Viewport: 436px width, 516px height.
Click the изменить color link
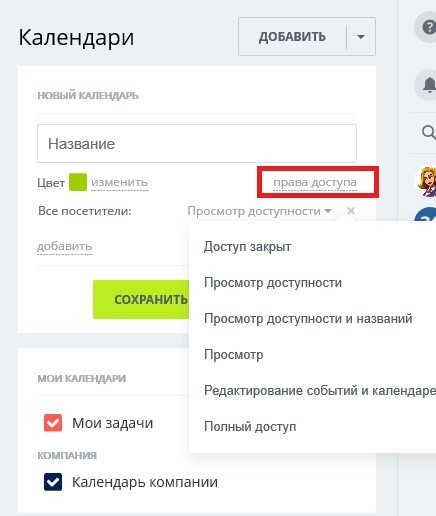click(x=119, y=182)
